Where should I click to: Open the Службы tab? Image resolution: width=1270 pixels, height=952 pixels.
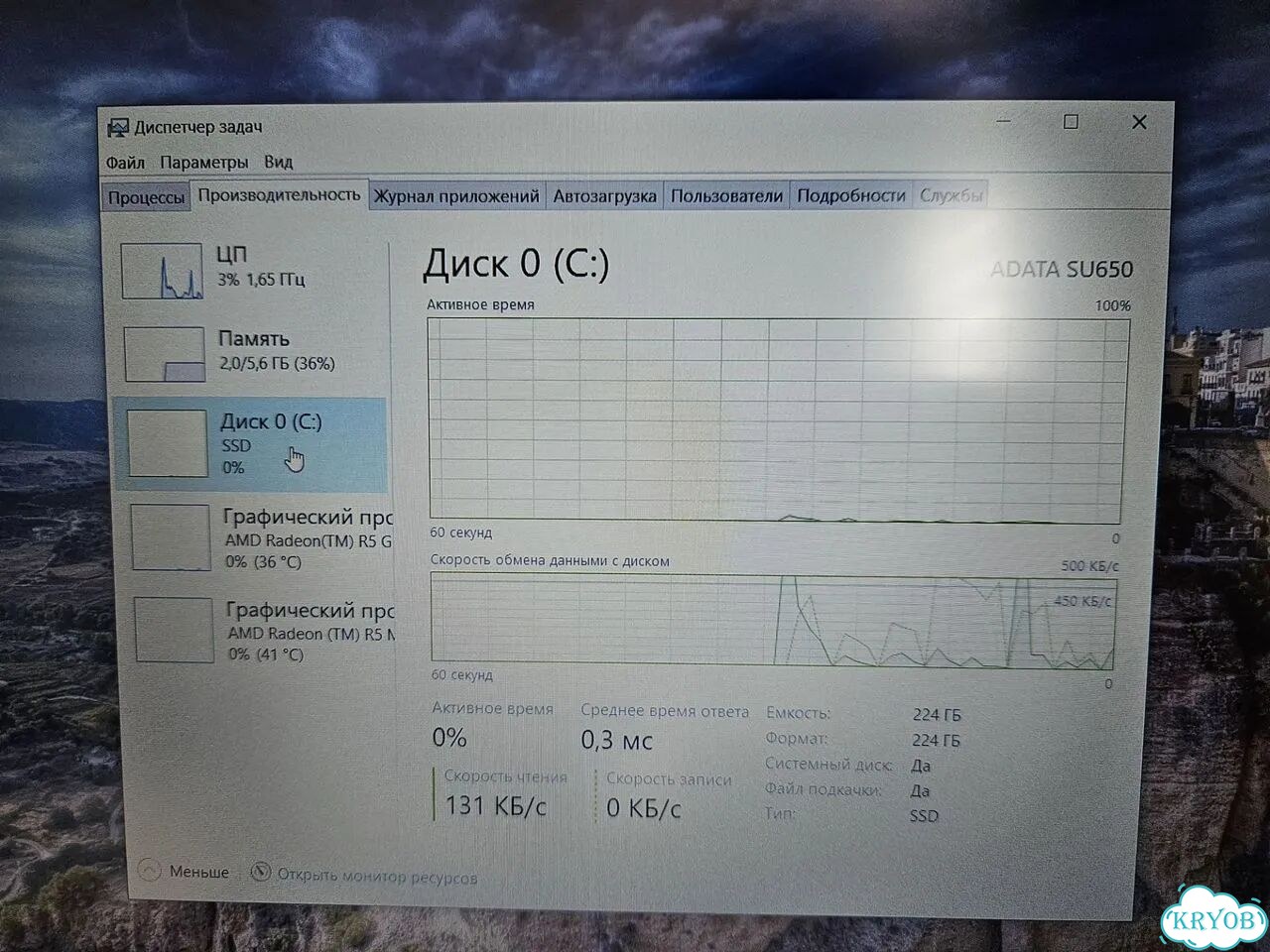pyautogui.click(x=951, y=195)
